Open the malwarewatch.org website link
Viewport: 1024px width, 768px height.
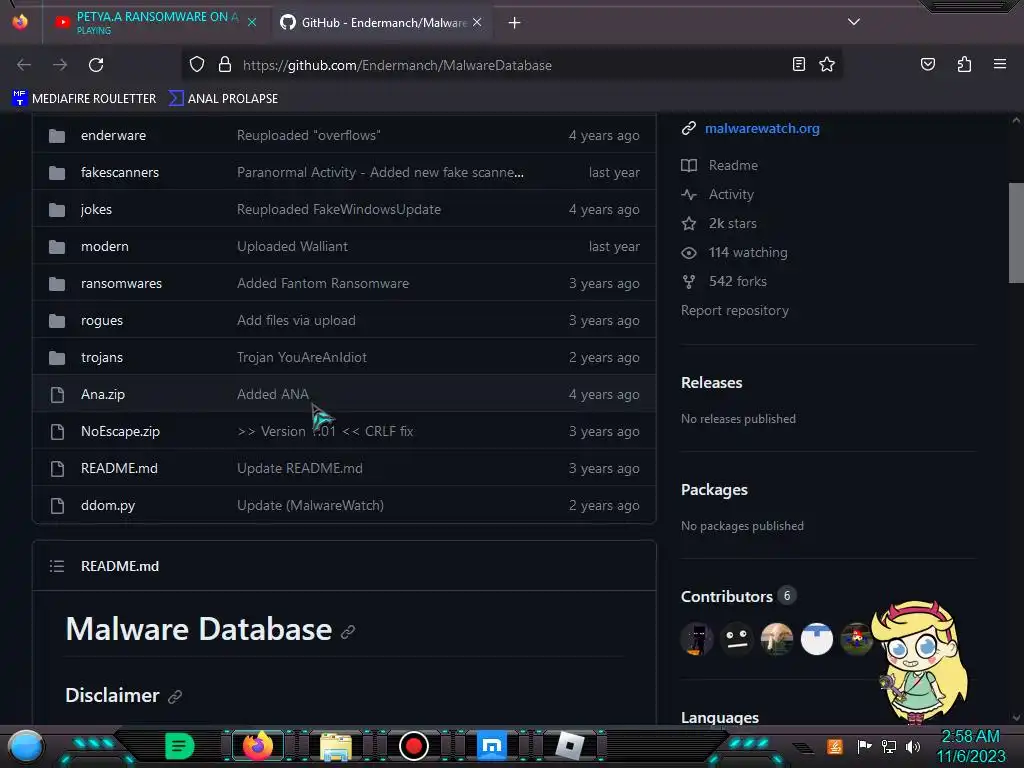[761, 129]
